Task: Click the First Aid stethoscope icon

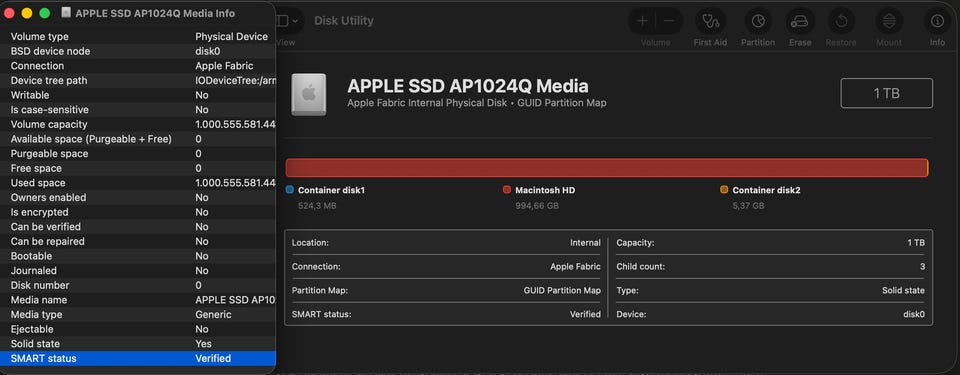Action: [710, 21]
